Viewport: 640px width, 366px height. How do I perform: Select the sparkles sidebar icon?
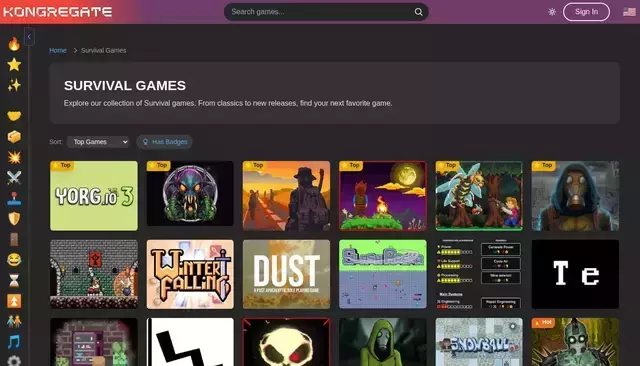click(x=14, y=85)
